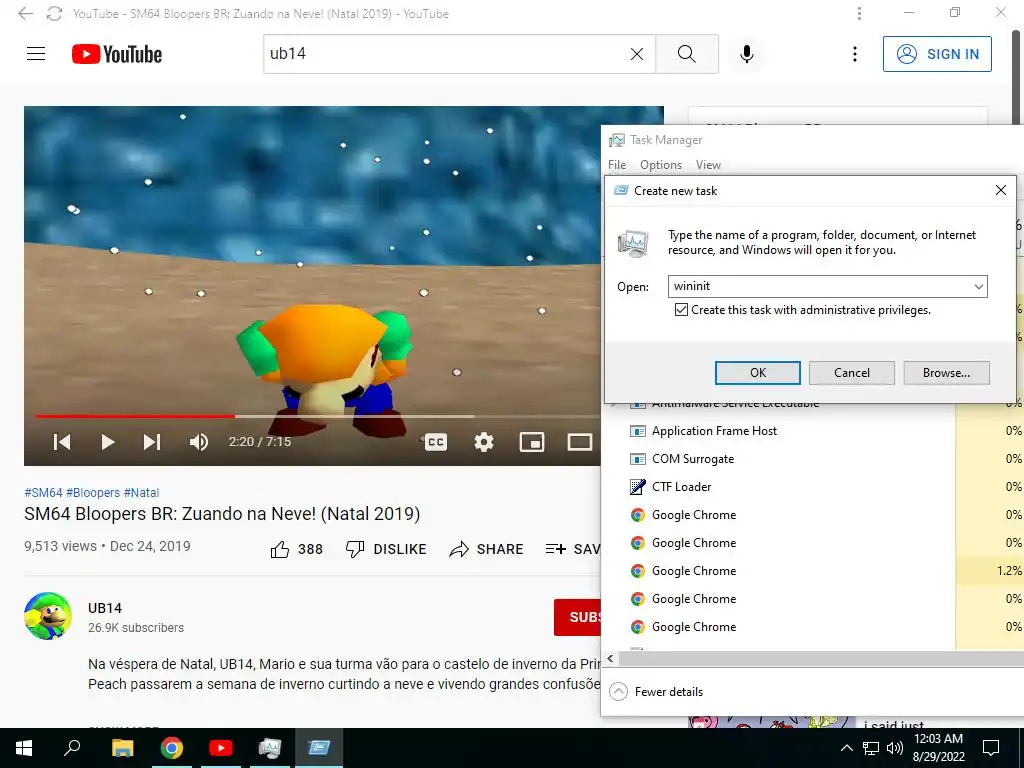Screen dimensions: 1024x768
Task: Open the #SM64 hashtag link
Action: pyautogui.click(x=43, y=492)
